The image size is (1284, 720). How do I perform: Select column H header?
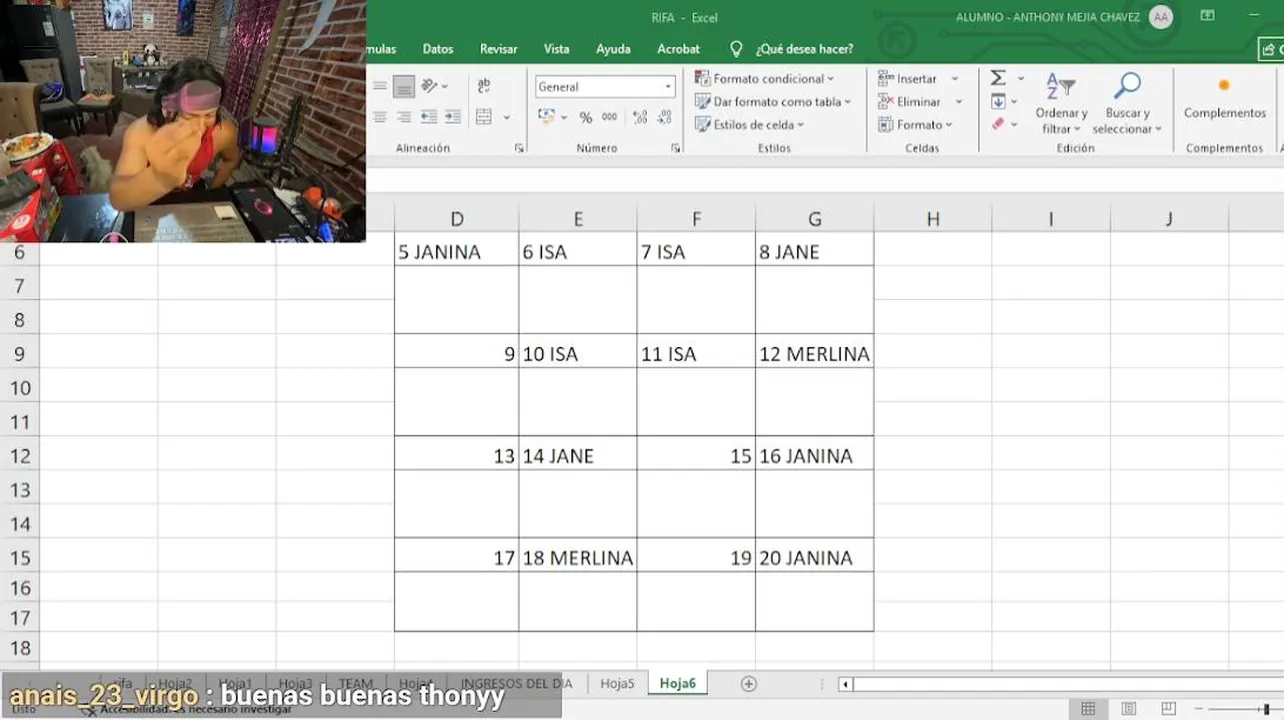933,219
